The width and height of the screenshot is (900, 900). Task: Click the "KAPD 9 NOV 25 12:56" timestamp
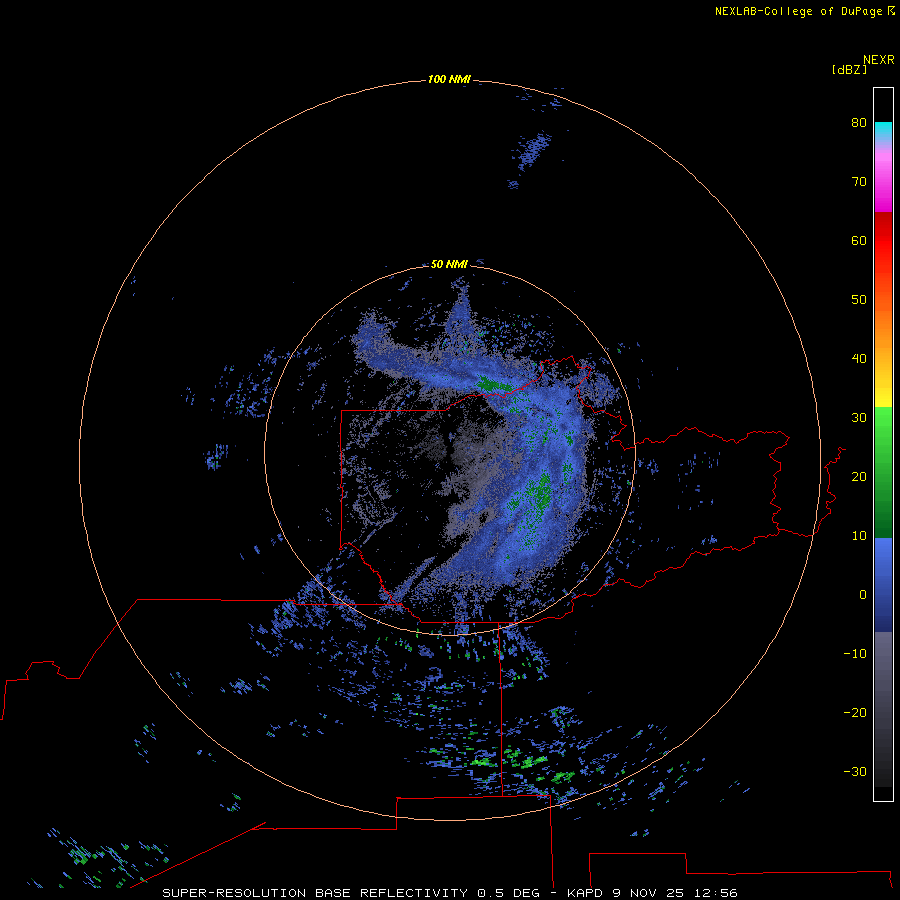click(652, 893)
